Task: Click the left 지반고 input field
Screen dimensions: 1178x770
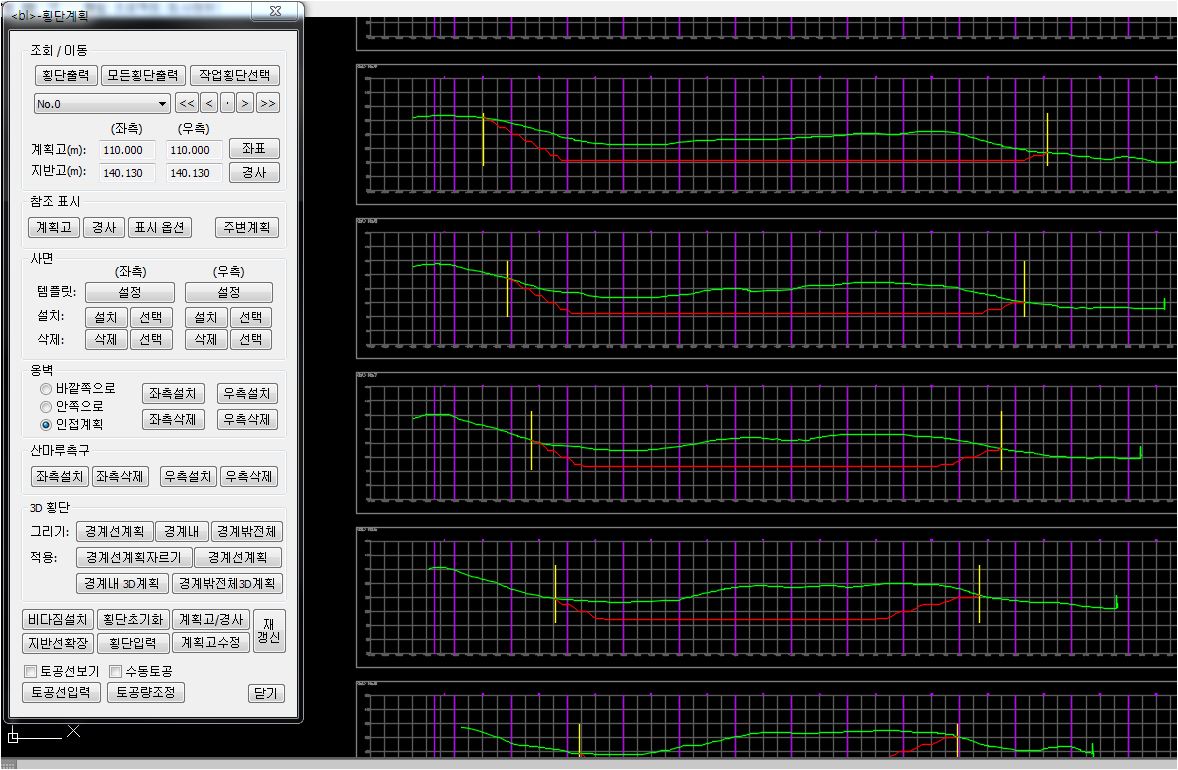Action: pos(127,173)
